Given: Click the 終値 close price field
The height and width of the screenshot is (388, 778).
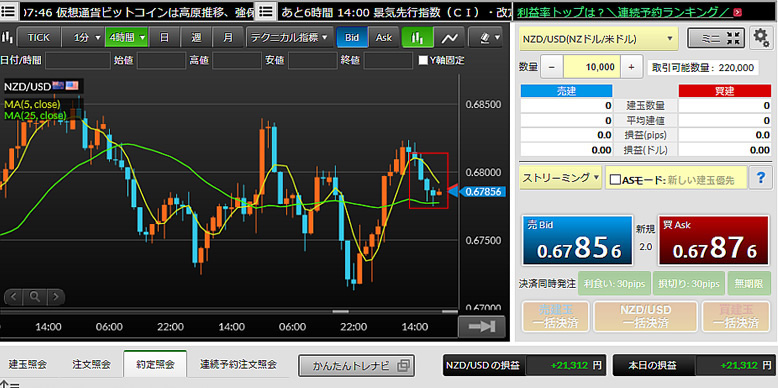Looking at the screenshot, I should [388, 61].
